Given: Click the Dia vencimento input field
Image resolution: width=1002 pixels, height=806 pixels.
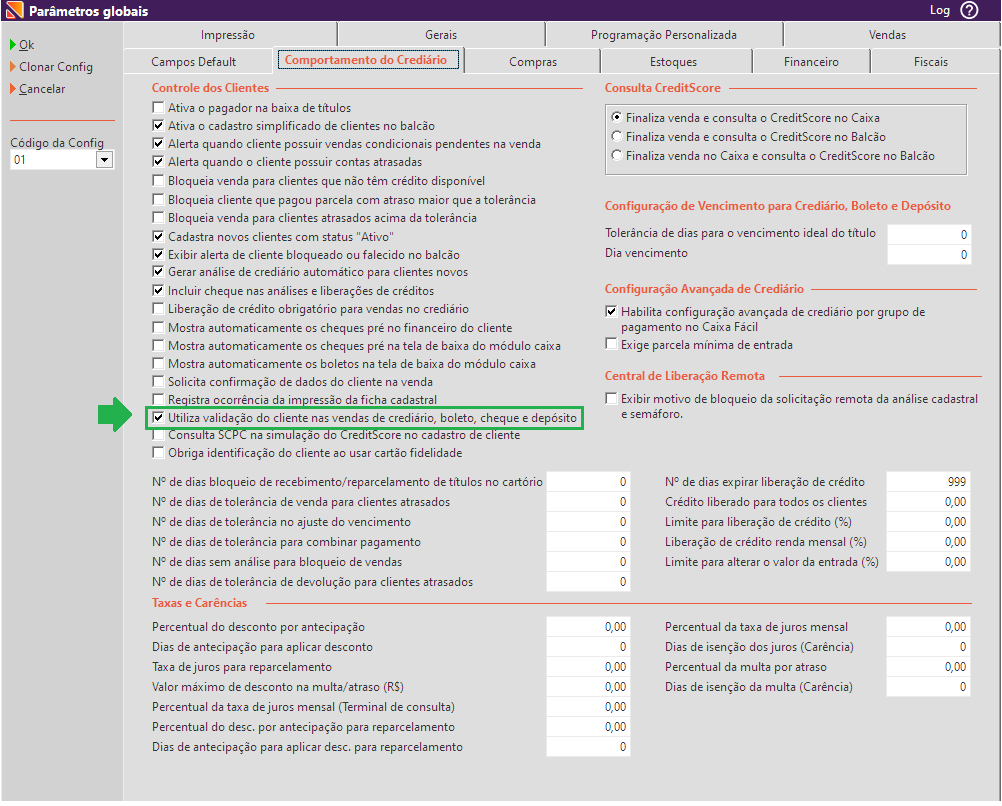Looking at the screenshot, I should click(x=929, y=254).
